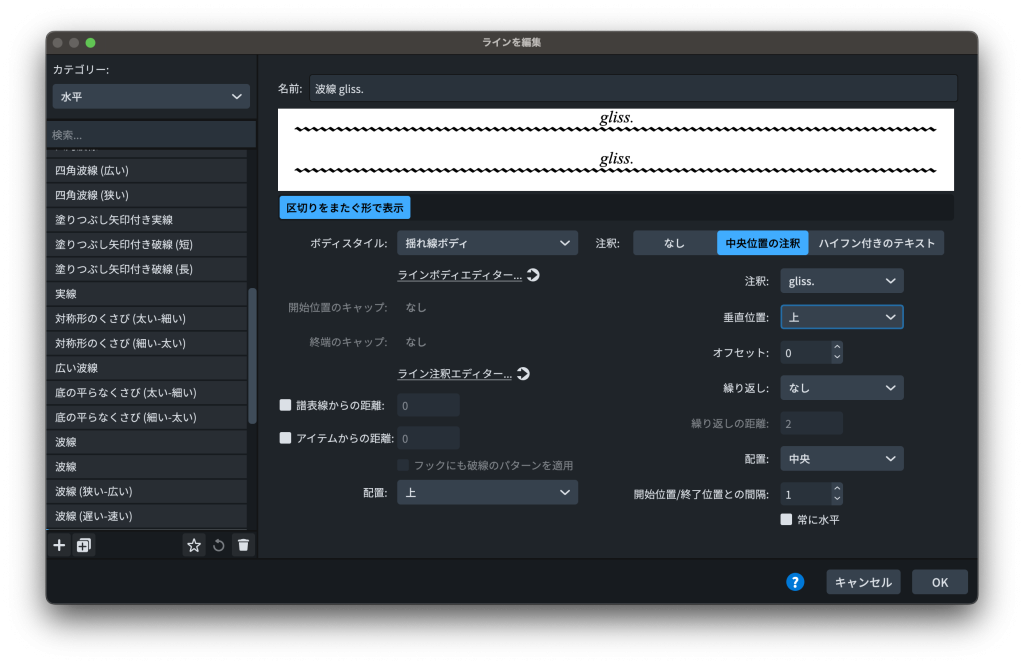Click the duplicate line icon
The image size is (1024, 665).
click(84, 545)
